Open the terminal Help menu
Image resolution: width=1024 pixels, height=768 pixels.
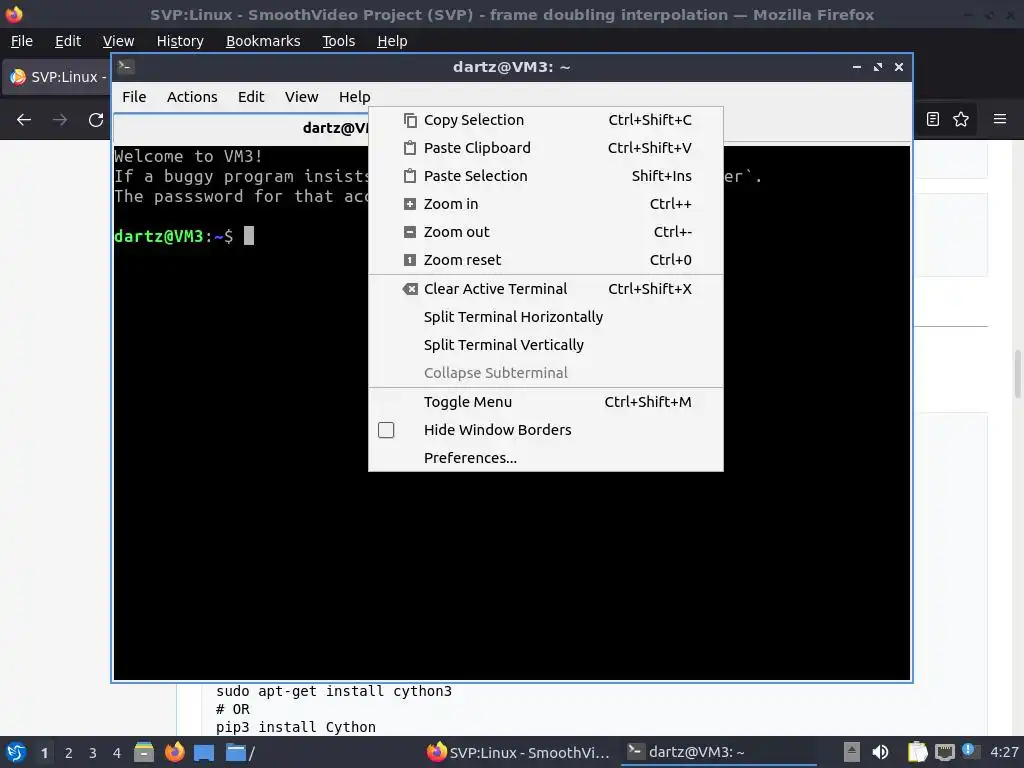coord(355,97)
